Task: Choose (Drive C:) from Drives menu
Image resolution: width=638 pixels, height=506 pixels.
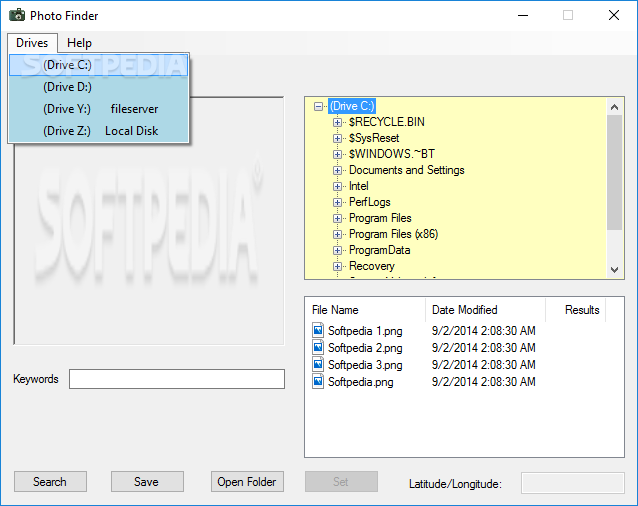Action: tap(99, 65)
